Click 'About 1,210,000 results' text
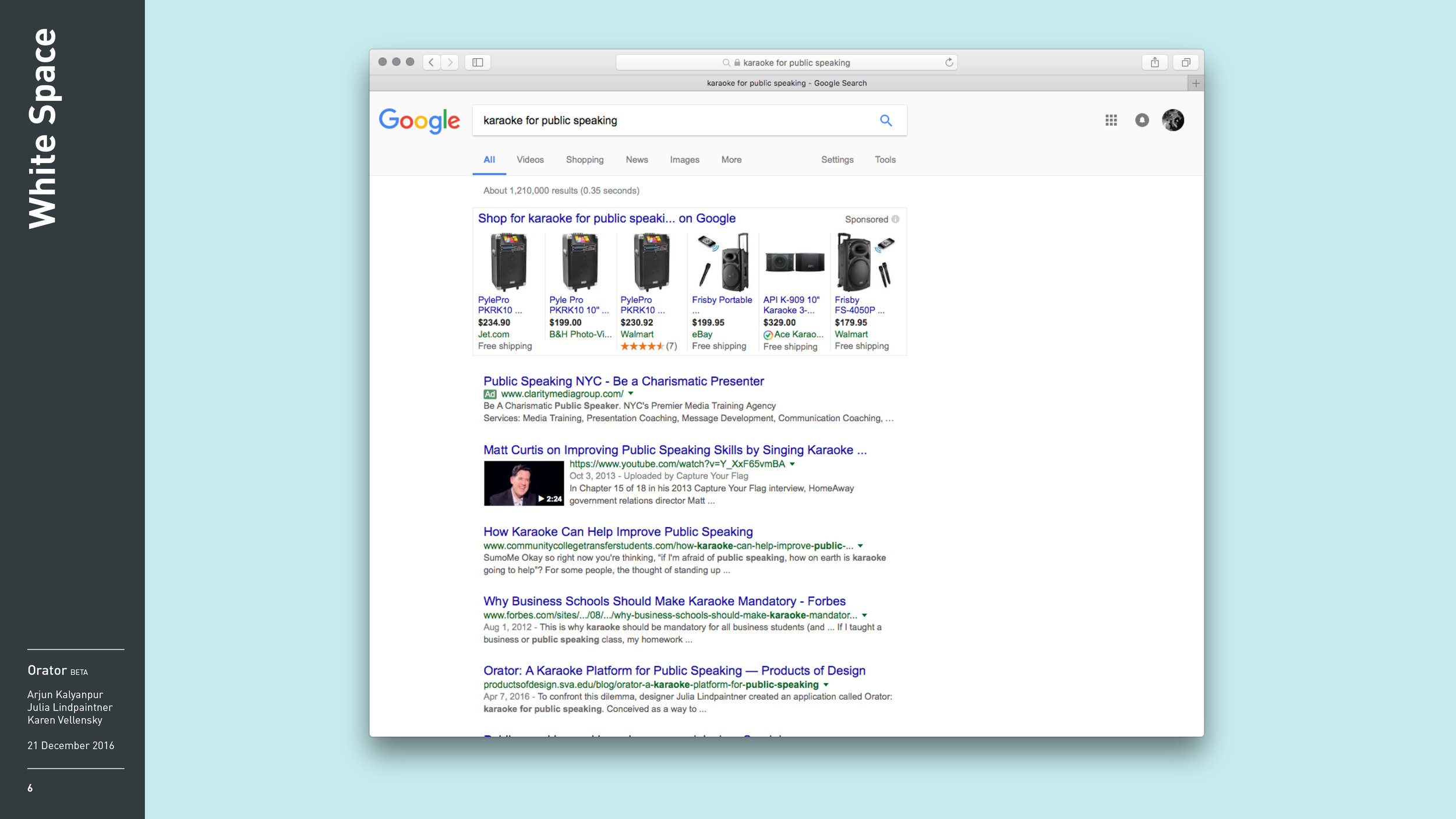This screenshot has width=1456, height=819. pos(530,190)
